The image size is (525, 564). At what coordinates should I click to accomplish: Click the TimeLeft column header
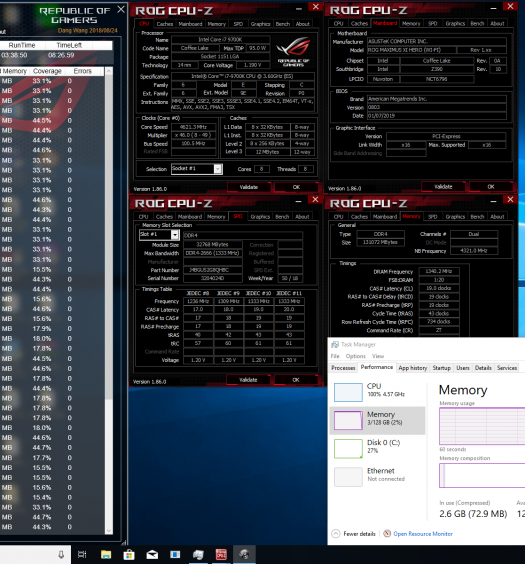pos(69,45)
